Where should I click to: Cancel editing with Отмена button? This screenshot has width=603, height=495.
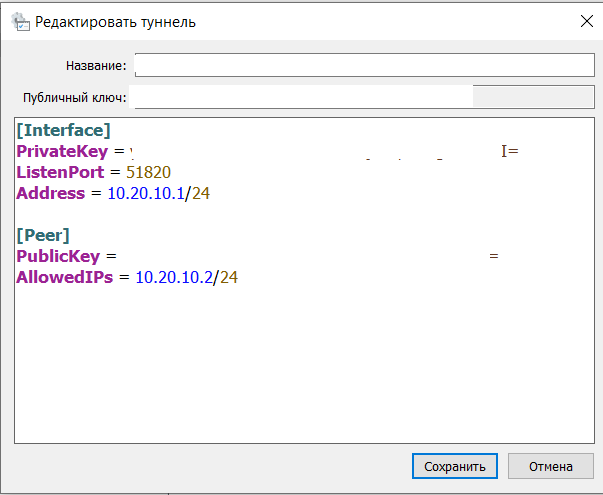[551, 466]
